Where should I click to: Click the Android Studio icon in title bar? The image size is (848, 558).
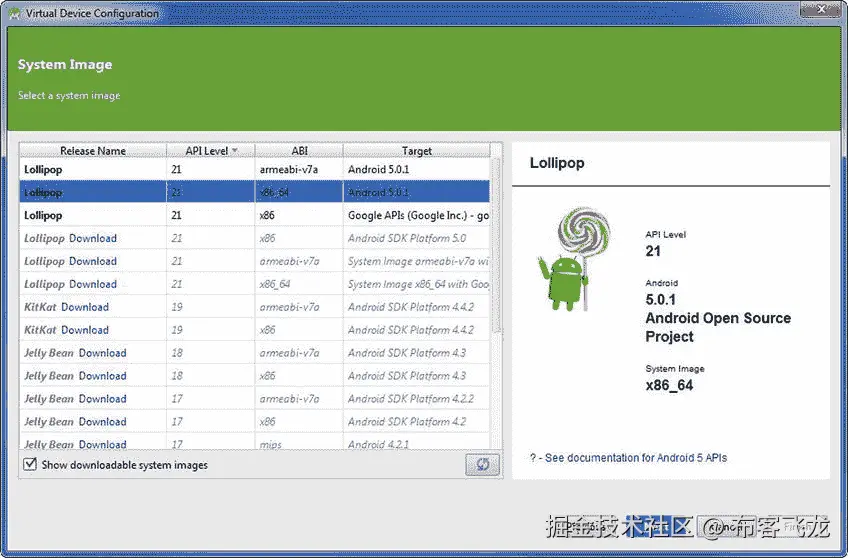coord(15,14)
